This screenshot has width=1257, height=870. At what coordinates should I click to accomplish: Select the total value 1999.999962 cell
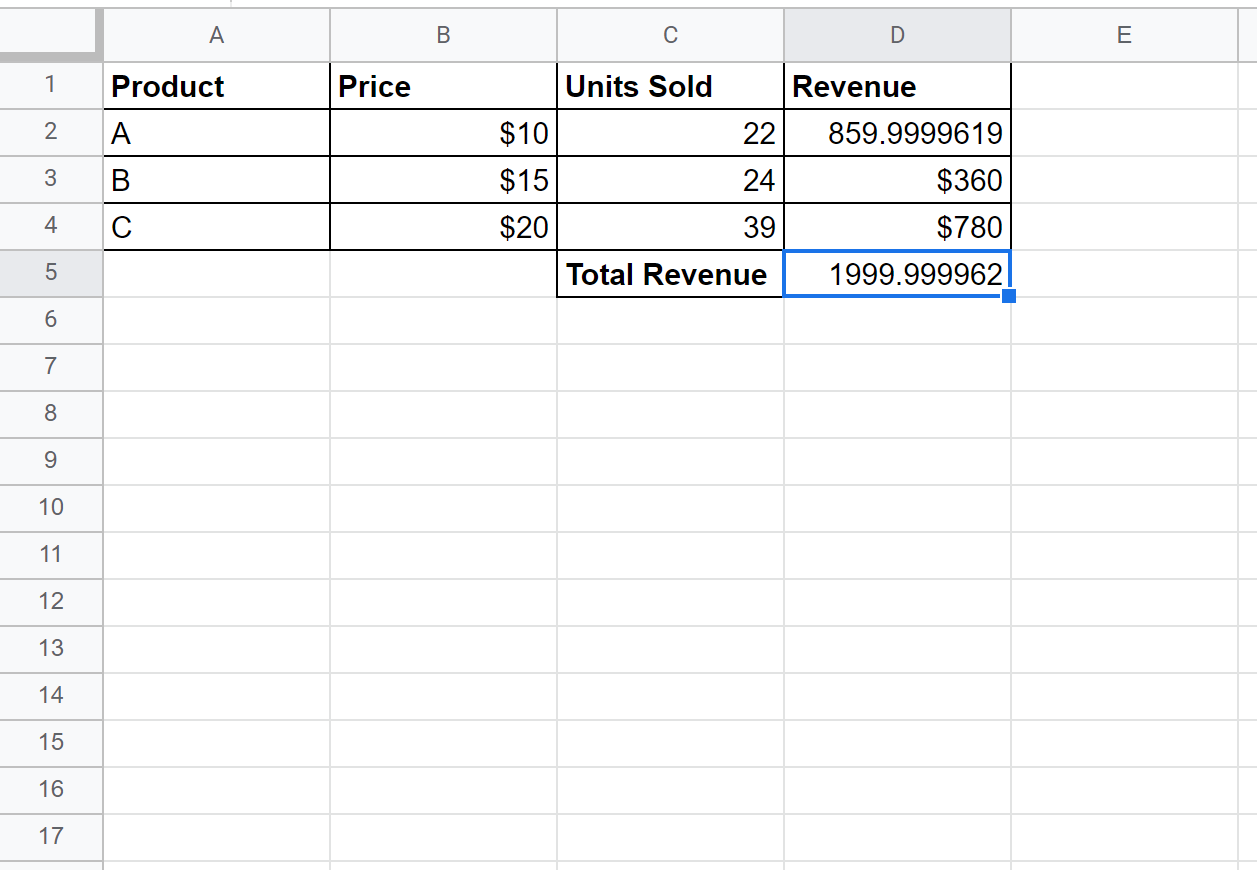(897, 274)
